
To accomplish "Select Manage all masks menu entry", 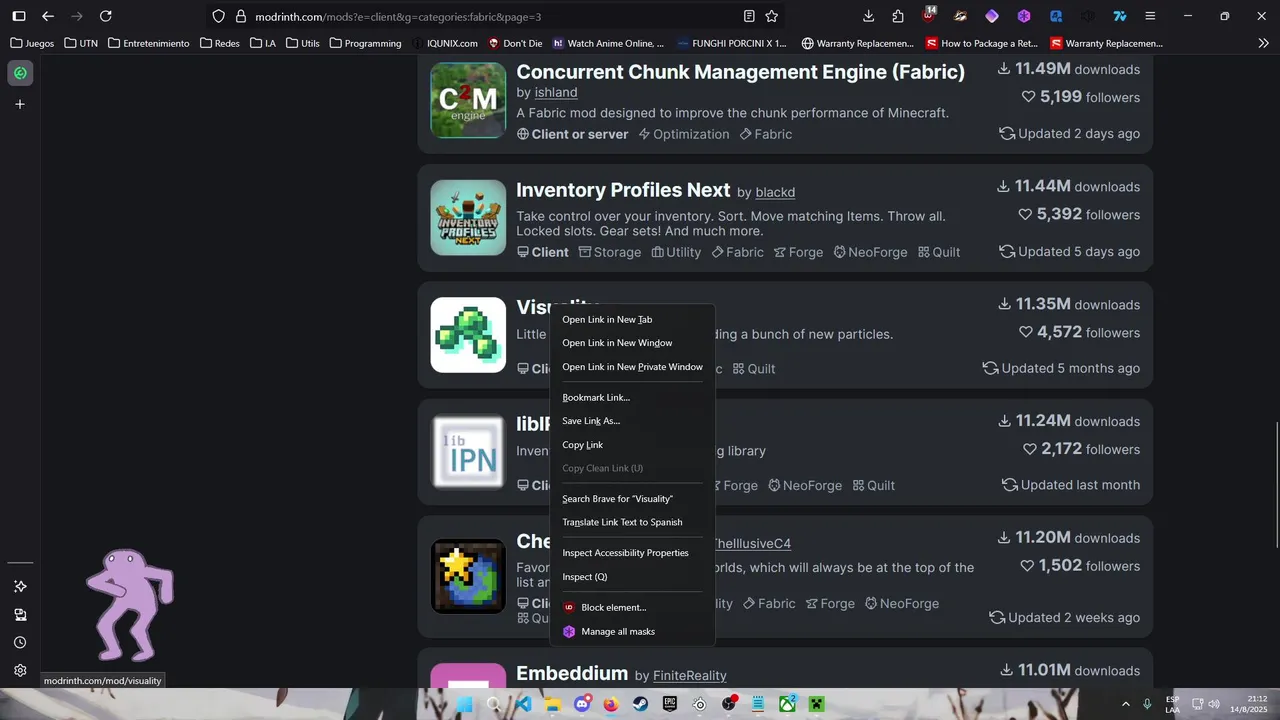I will pyautogui.click(x=632, y=632).
